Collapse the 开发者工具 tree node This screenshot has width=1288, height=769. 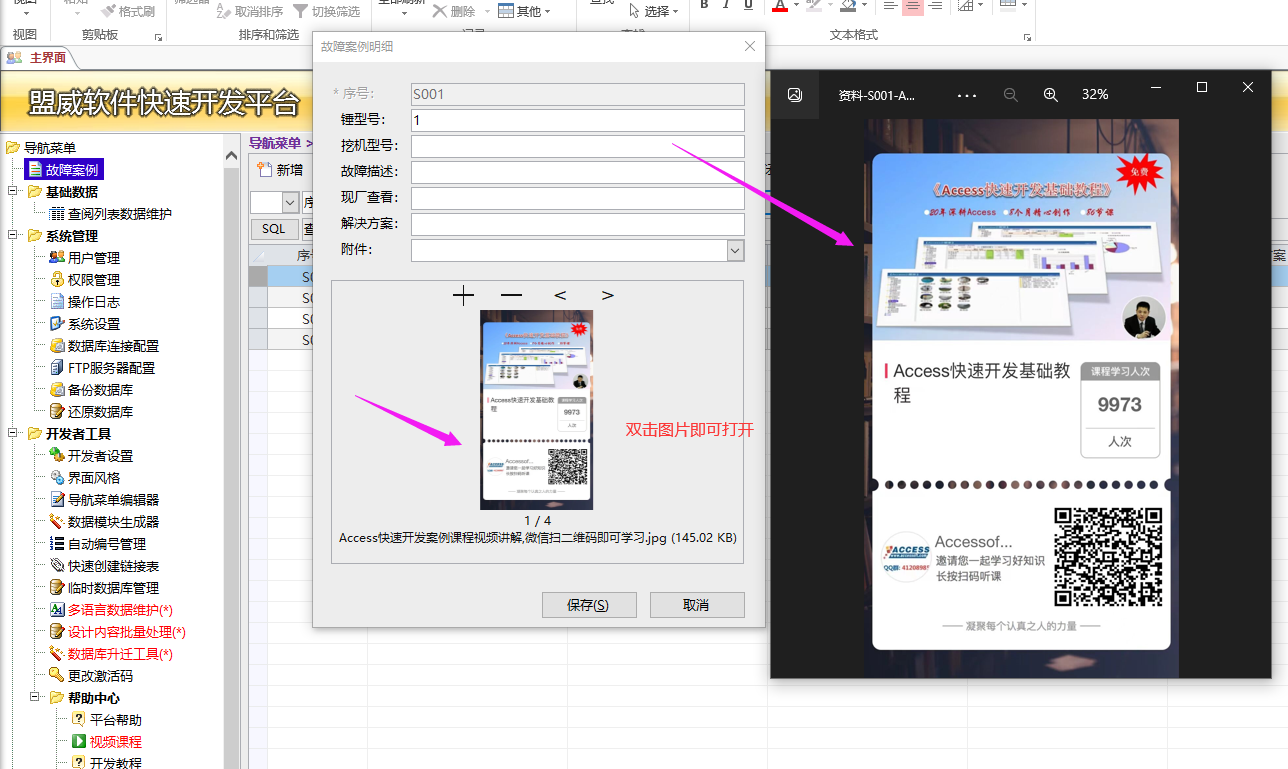click(13, 434)
